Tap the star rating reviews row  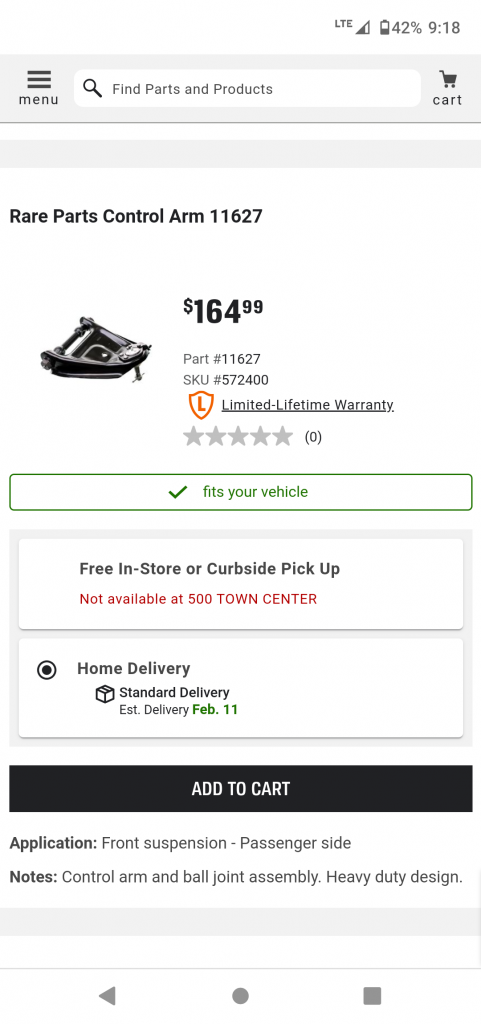coord(253,436)
